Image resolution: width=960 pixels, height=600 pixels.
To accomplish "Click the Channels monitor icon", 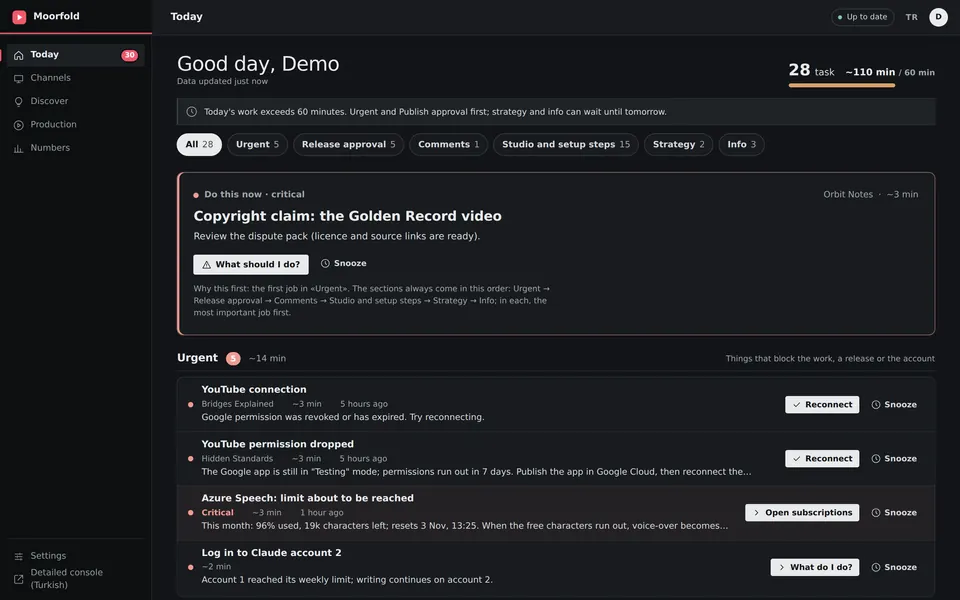I will pos(18,78).
